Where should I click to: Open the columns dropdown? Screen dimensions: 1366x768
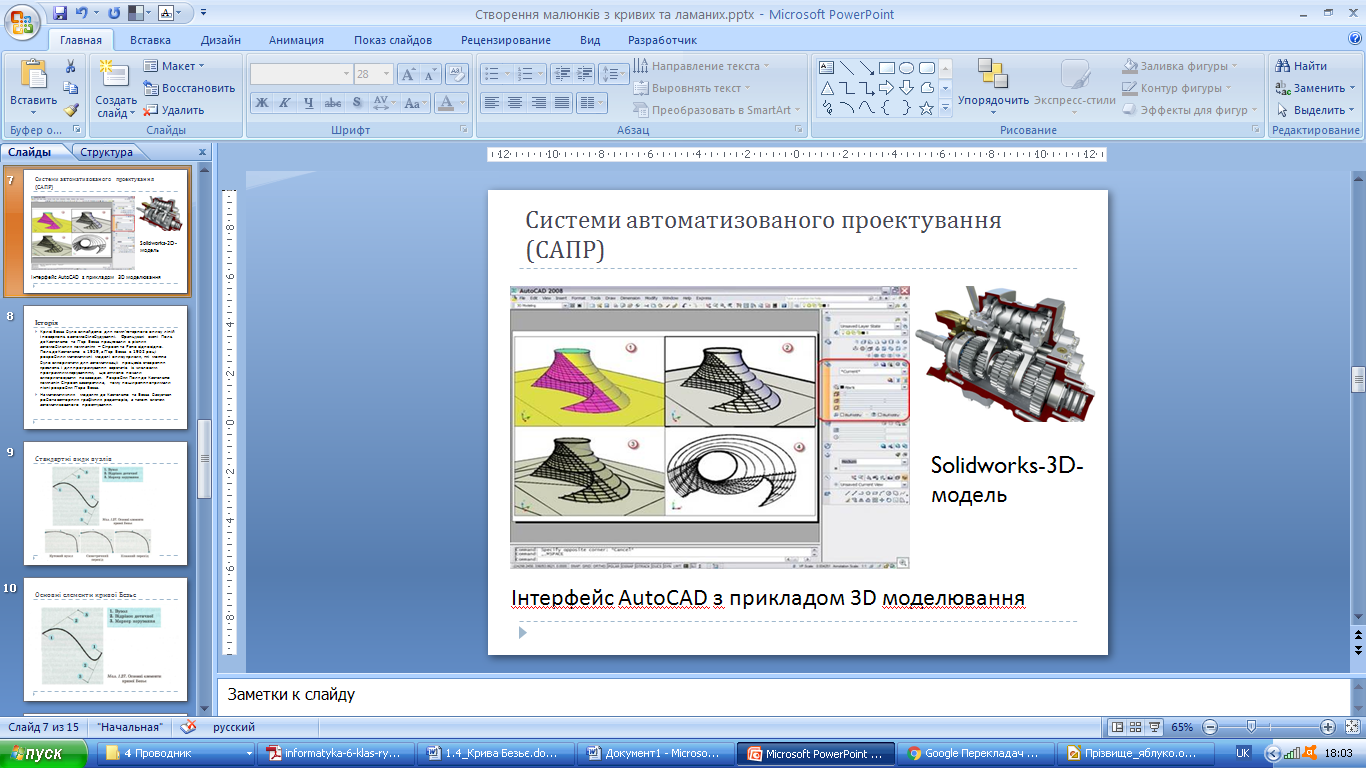592,102
